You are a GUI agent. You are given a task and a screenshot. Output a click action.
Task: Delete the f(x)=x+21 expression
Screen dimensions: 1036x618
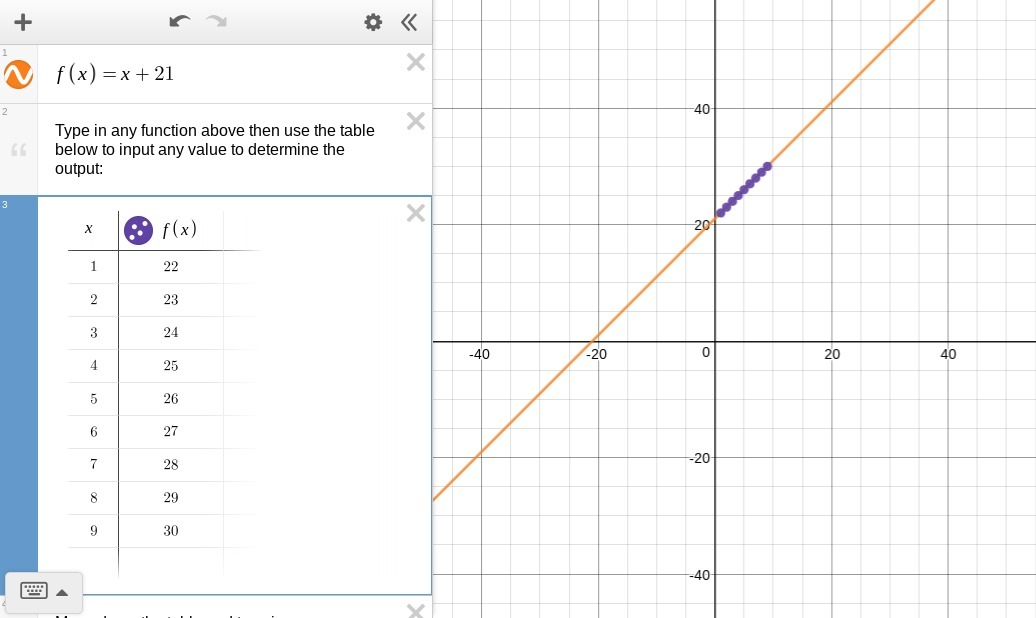416,62
